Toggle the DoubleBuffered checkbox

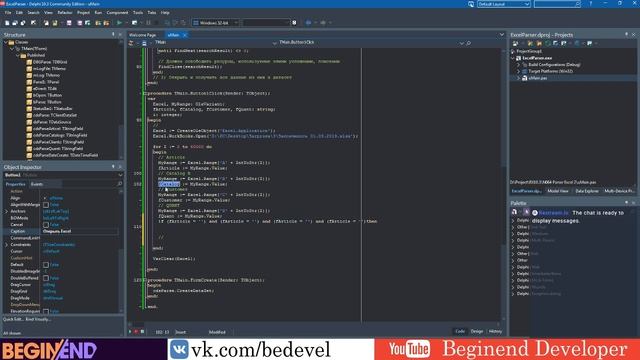point(46,278)
